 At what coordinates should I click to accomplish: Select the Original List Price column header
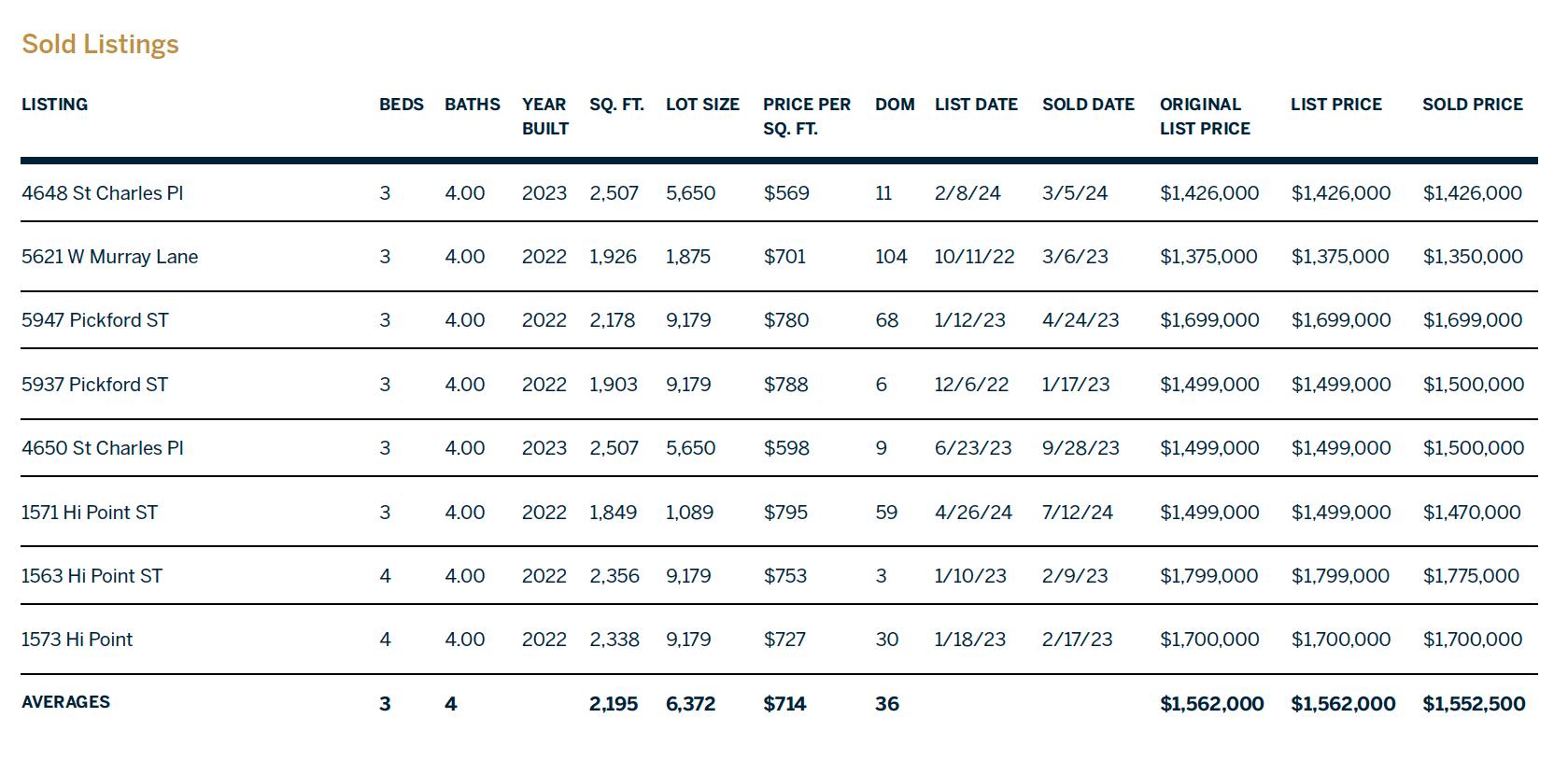tap(1205, 117)
